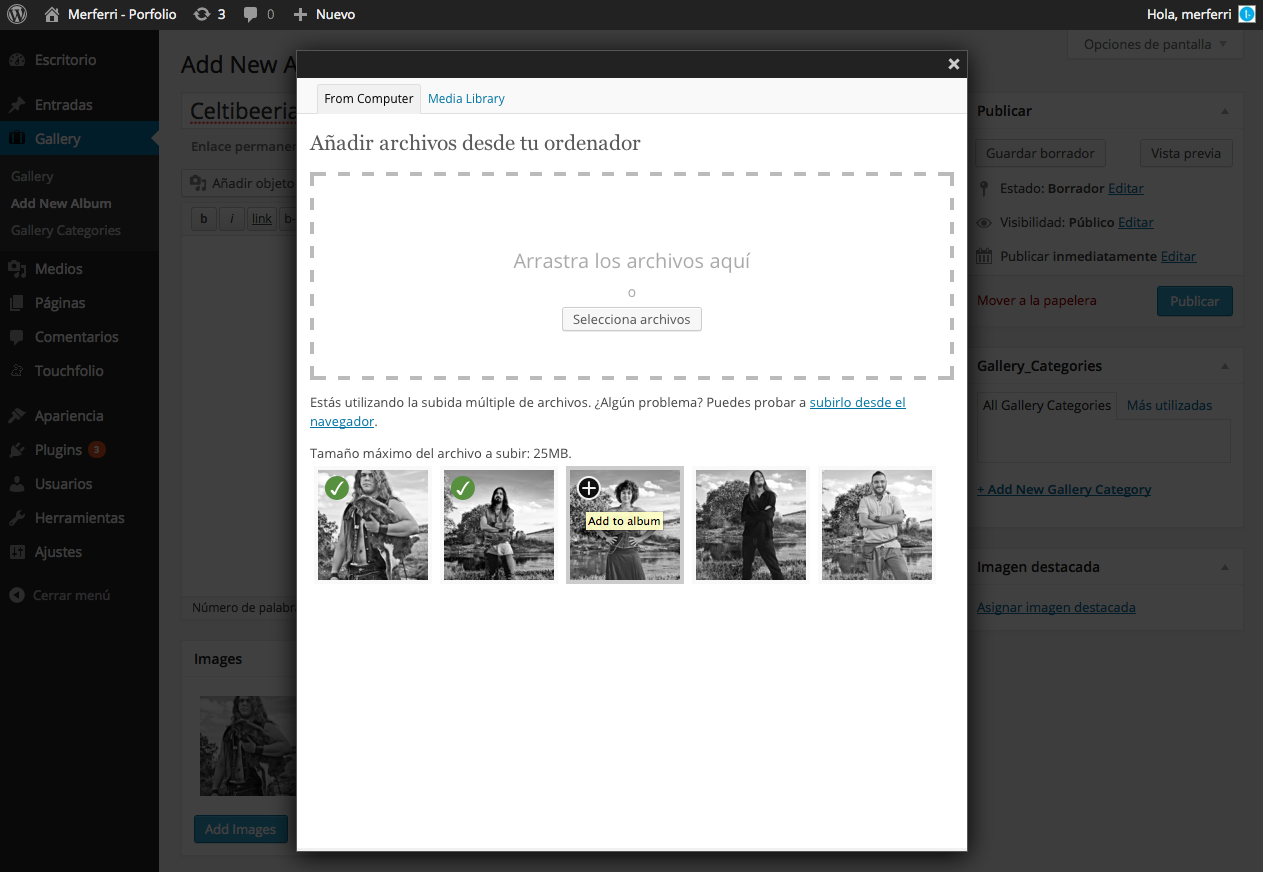This screenshot has height=872, width=1263.
Task: Click the Apariencia paintbrush icon
Action: click(x=17, y=416)
